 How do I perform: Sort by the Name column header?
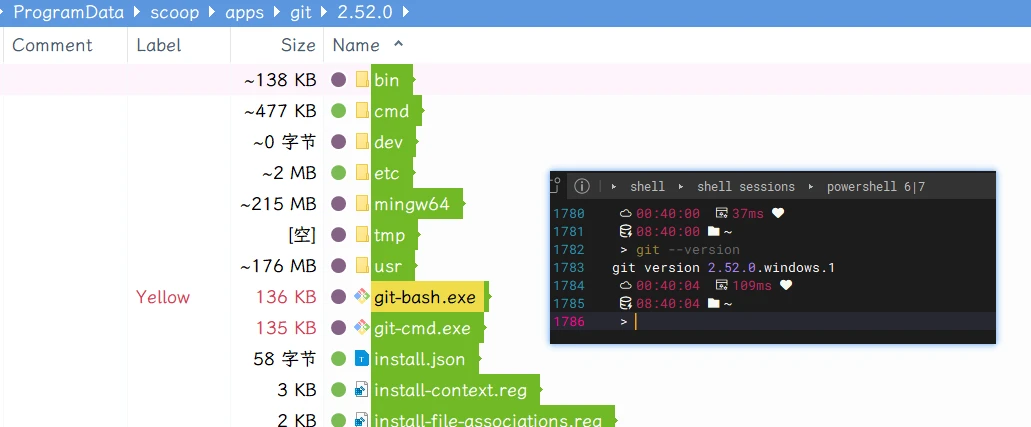coord(356,45)
